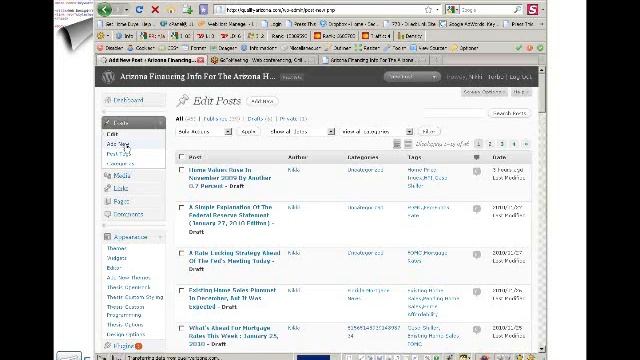Click the pushpin icon beside Edit Posts heading
Image resolution: width=640 pixels, height=360 pixels.
pyautogui.click(x=183, y=100)
